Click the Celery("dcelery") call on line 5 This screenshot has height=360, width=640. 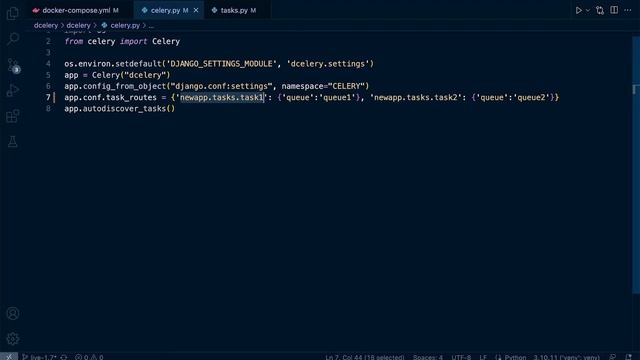pos(131,75)
